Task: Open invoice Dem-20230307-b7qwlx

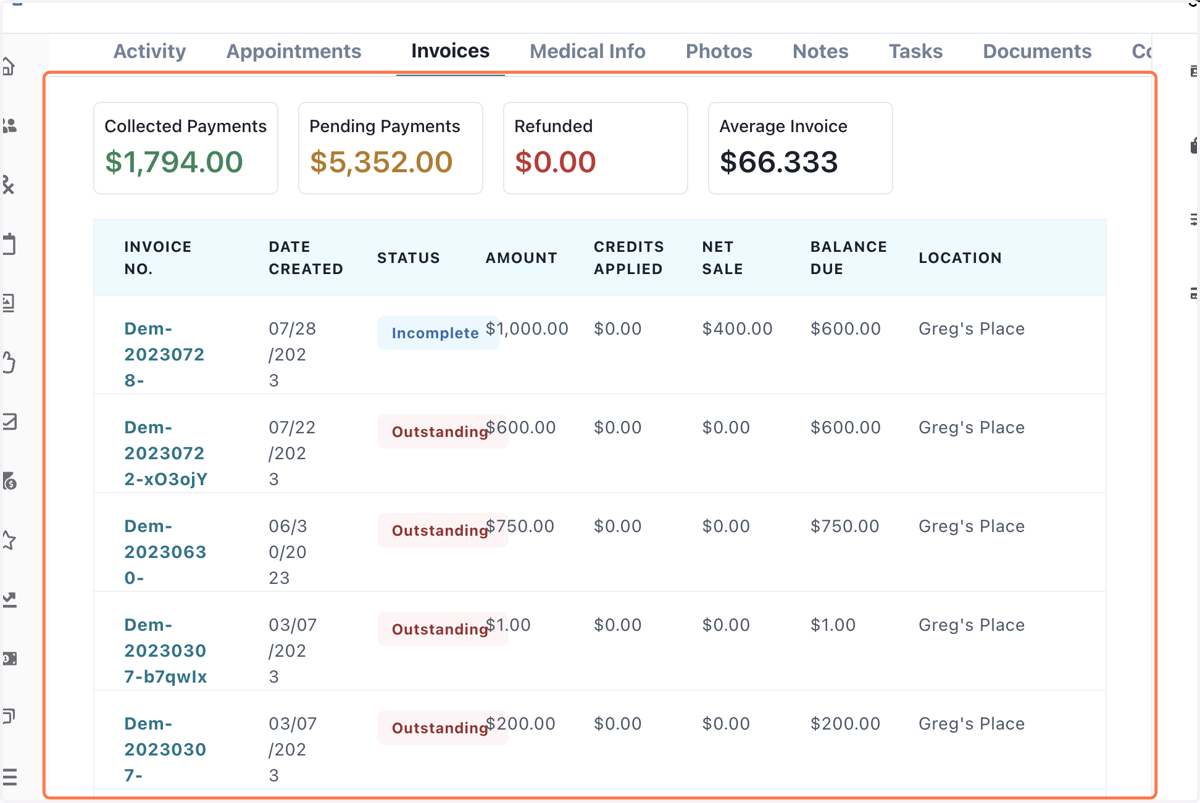Action: (x=166, y=651)
